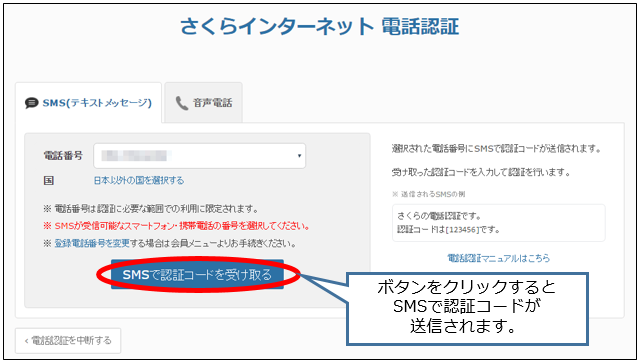641x364 pixels.
Task: Follow the 登録電話番号を変更 link
Action: coord(92,243)
